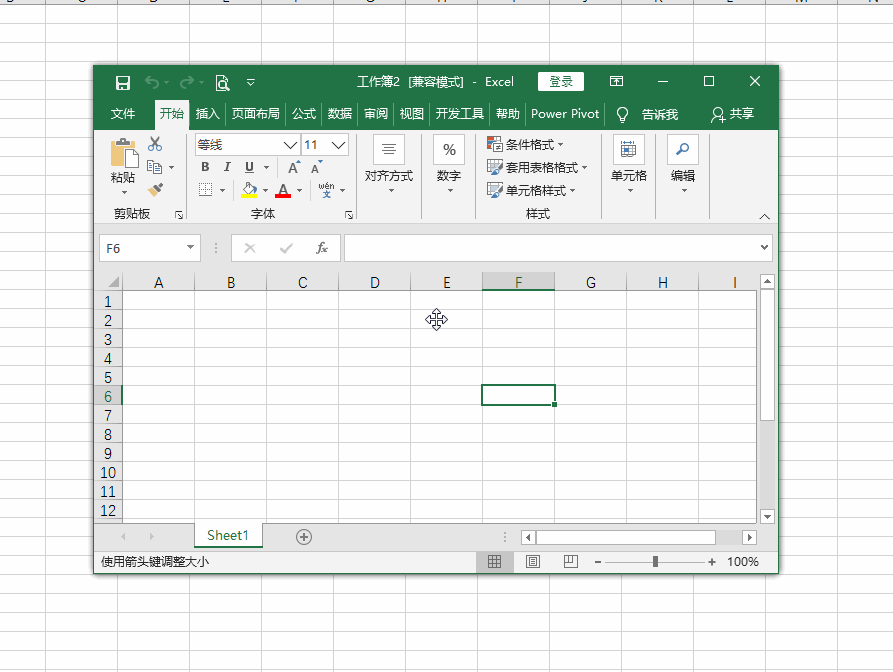
Task: Open Print Preview icon in quick access
Action: [x=222, y=83]
